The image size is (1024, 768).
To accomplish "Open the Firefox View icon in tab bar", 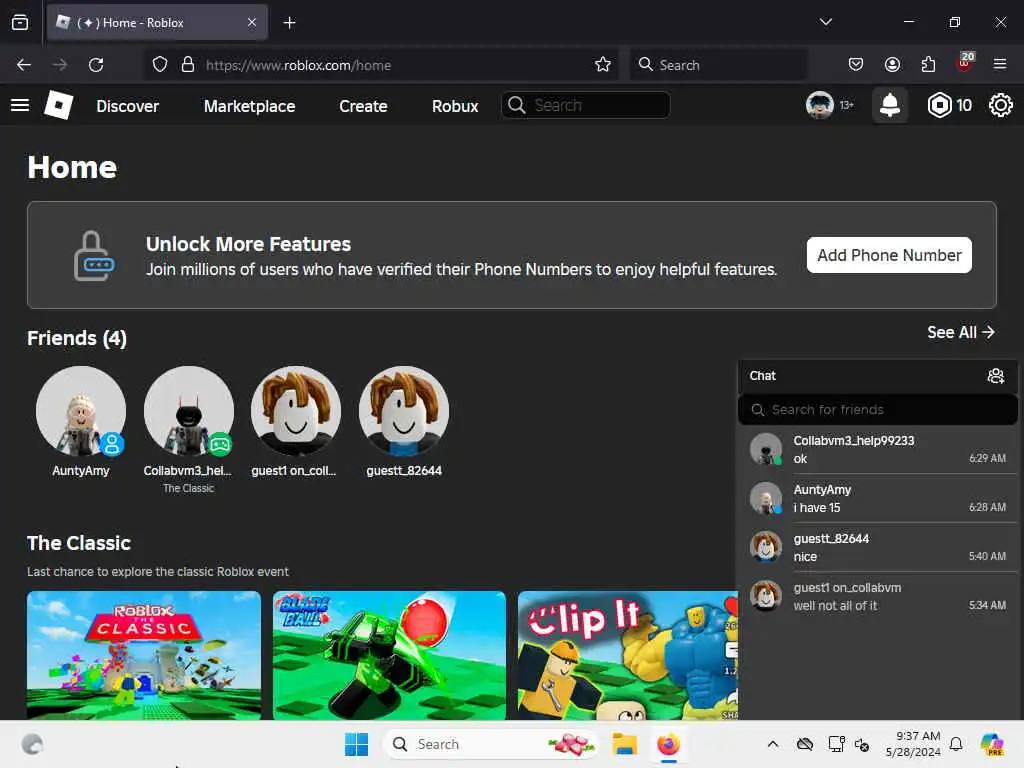I will [x=20, y=23].
